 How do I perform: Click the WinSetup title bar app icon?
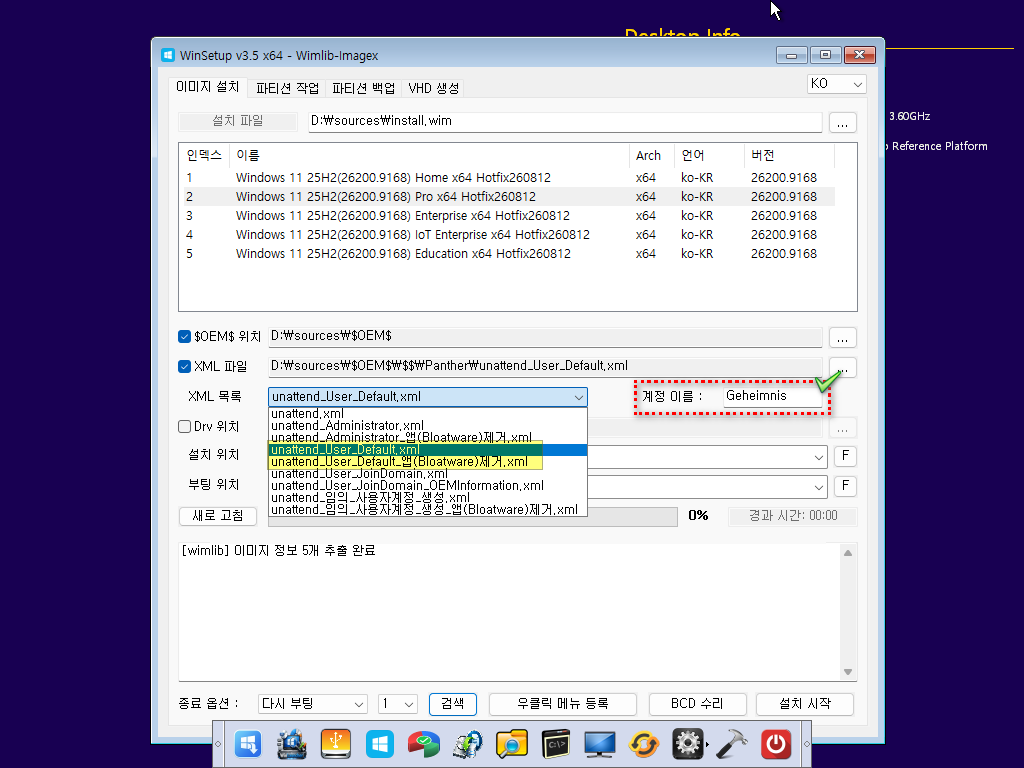click(x=168, y=55)
